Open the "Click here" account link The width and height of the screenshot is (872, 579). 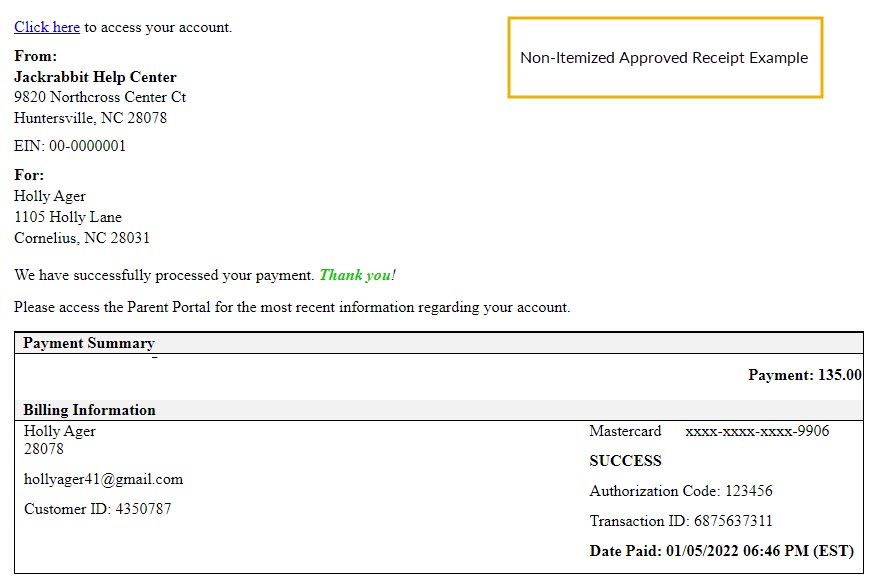coord(47,27)
